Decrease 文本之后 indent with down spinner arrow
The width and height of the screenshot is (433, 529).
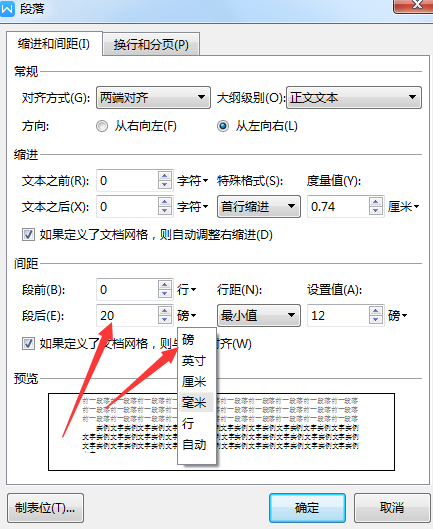tap(165, 211)
